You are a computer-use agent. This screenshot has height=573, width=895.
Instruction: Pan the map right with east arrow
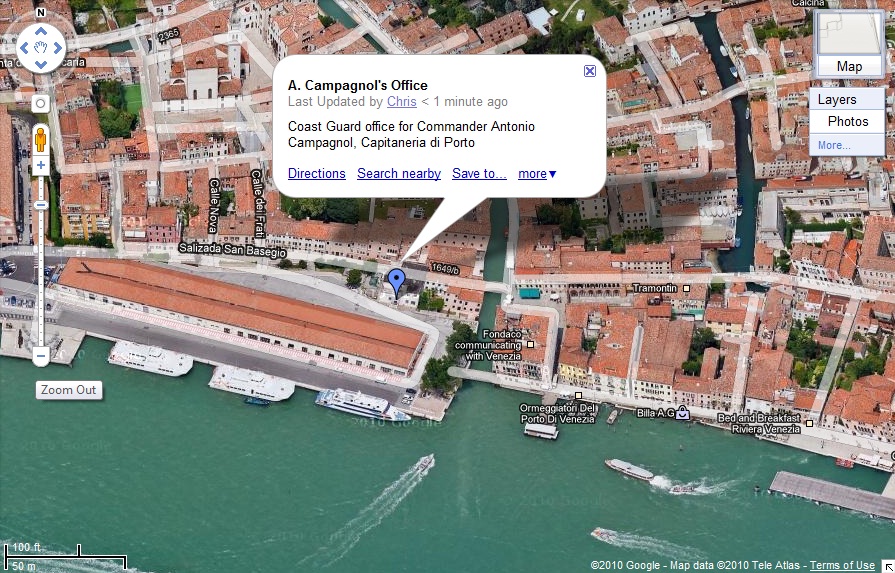pos(58,48)
